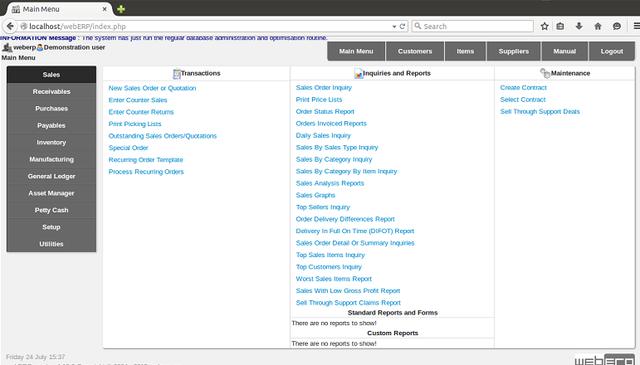Open the downloads arrow icon

[x=579, y=26]
